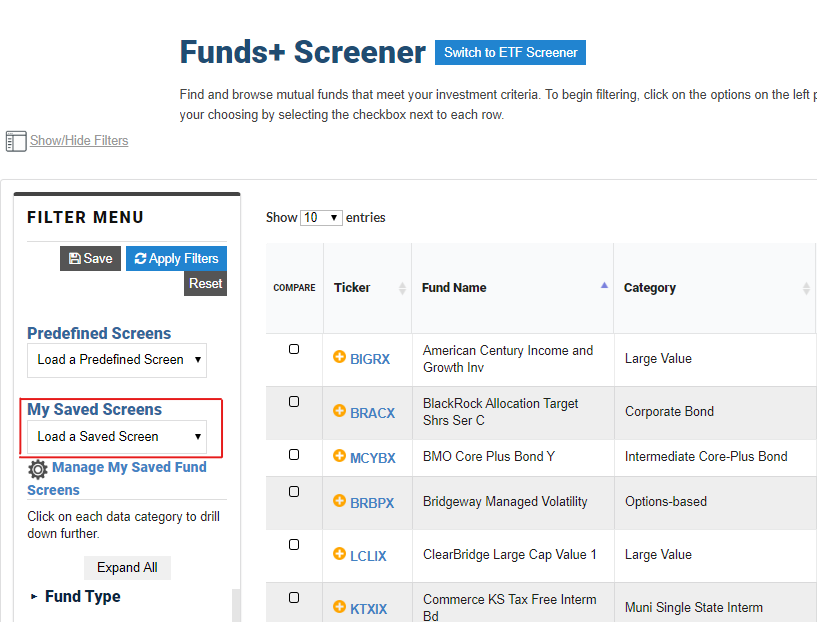This screenshot has width=817, height=622.
Task: Select 'Bridgeway Managed Volatility' fund name
Action: [505, 502]
